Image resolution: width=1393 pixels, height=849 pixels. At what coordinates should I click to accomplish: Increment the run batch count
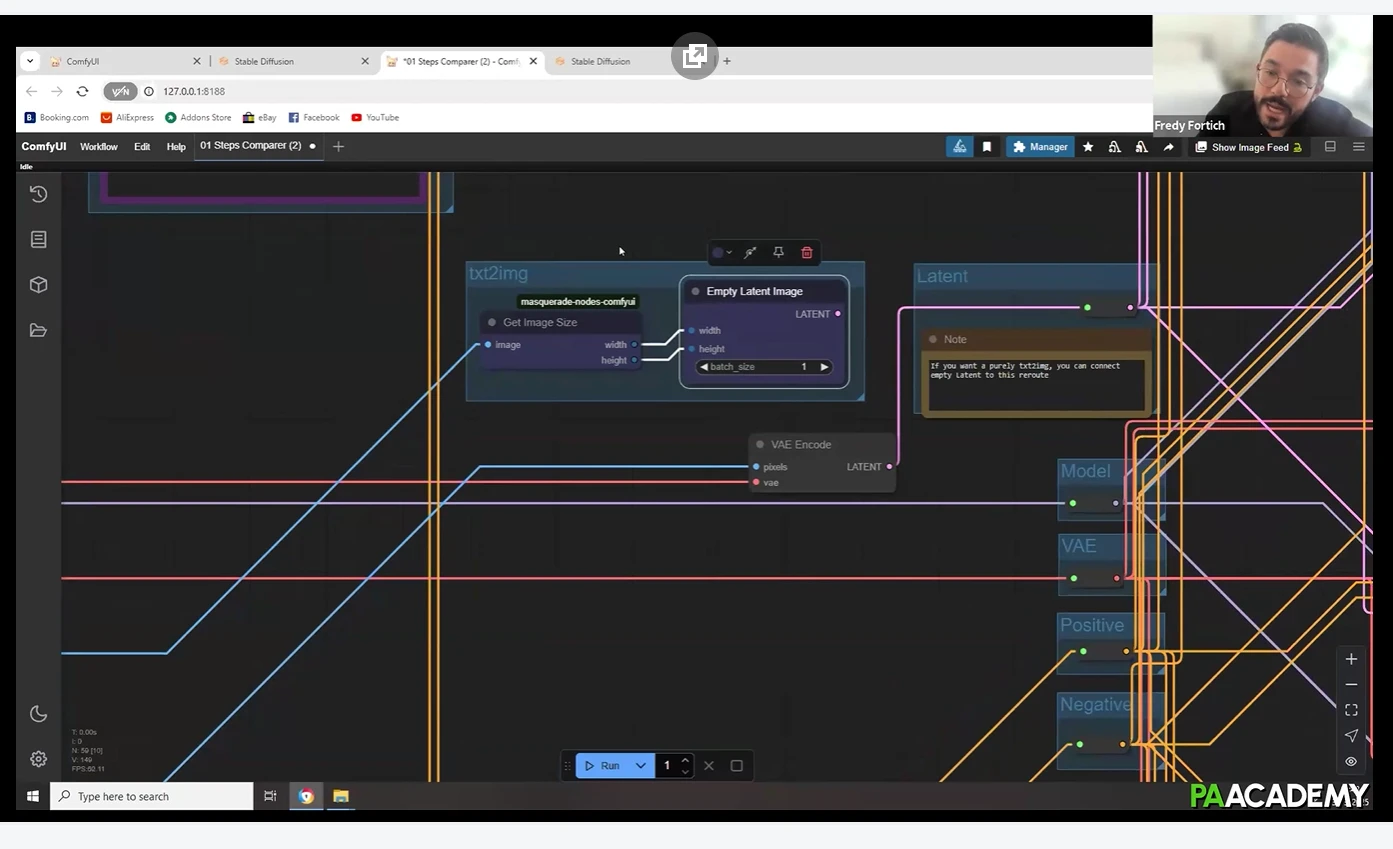coord(685,761)
